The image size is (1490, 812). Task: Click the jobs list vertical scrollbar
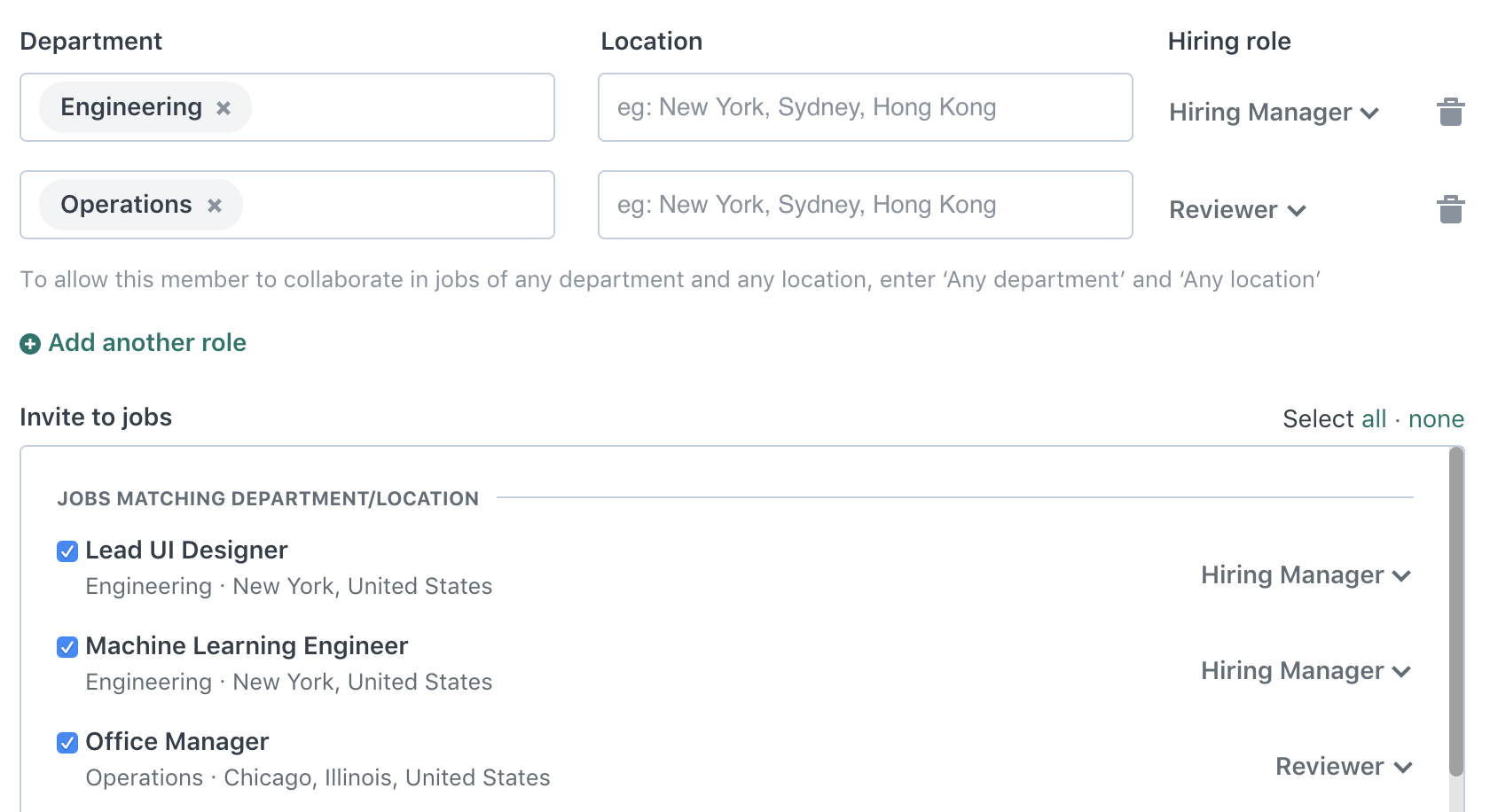[1455, 612]
